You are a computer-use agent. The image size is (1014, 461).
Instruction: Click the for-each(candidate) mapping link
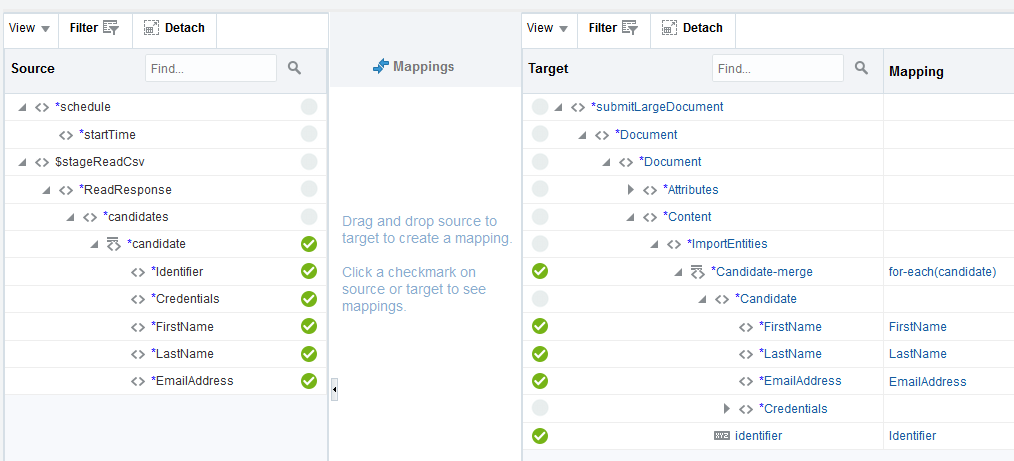[941, 272]
